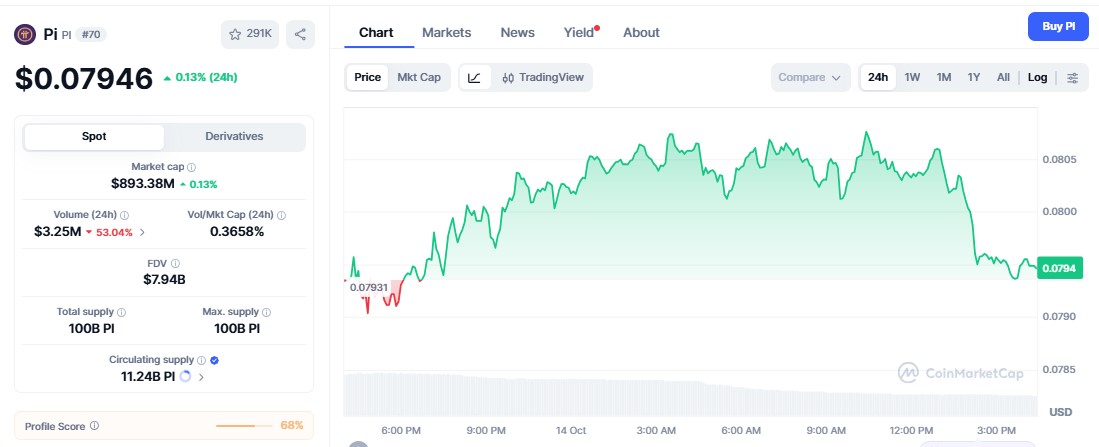Open the Markets tab

446,33
